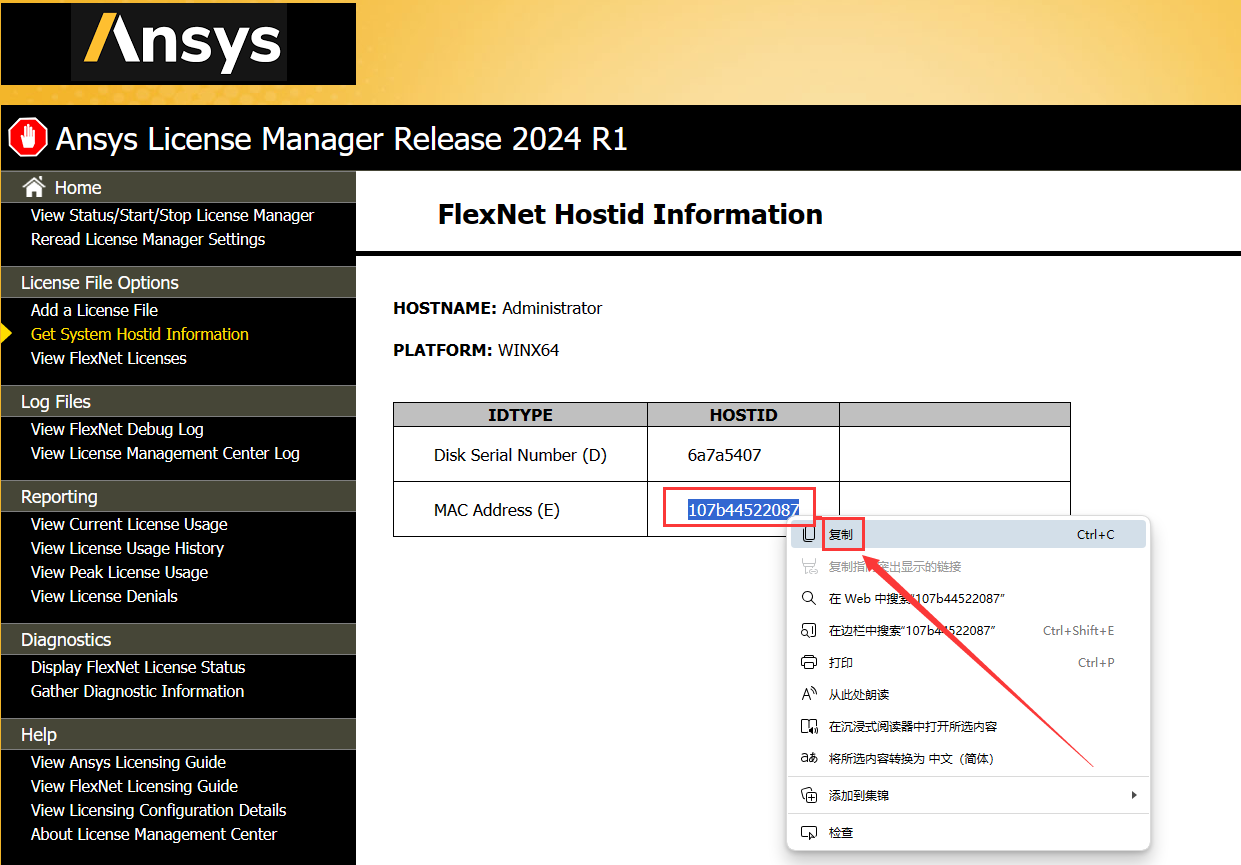Image resolution: width=1241 pixels, height=865 pixels.
Task: Click the copy icon beside 复制
Action: (x=810, y=533)
